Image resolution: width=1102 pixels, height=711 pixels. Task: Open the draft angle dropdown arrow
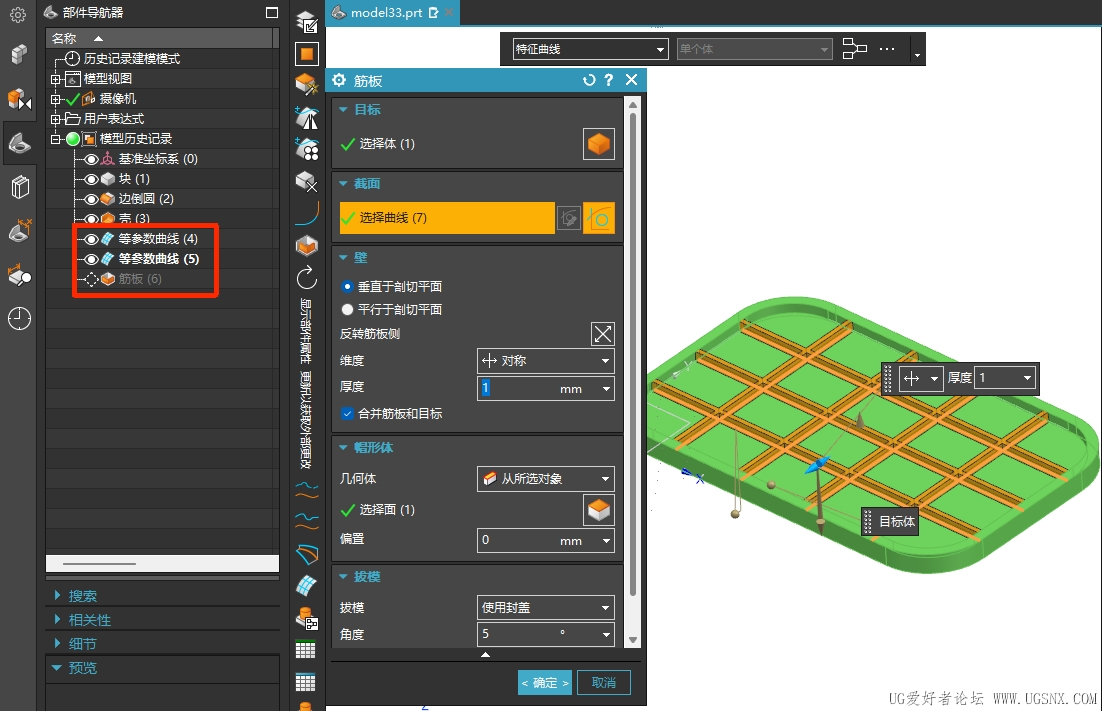606,634
